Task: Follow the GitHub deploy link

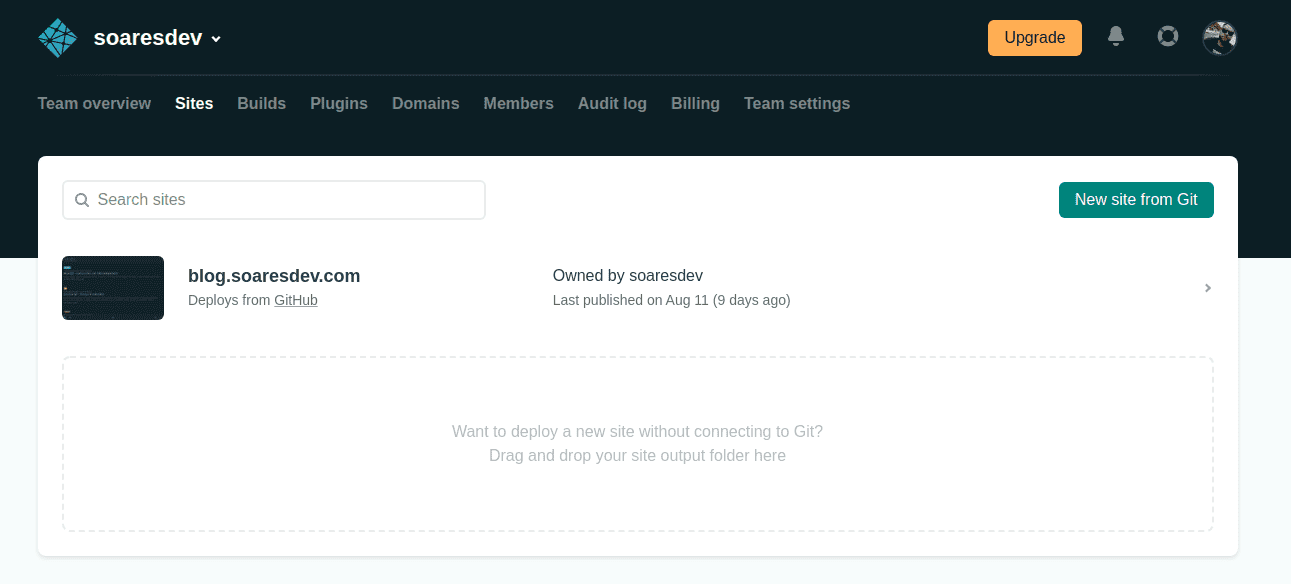Action: click(x=295, y=300)
